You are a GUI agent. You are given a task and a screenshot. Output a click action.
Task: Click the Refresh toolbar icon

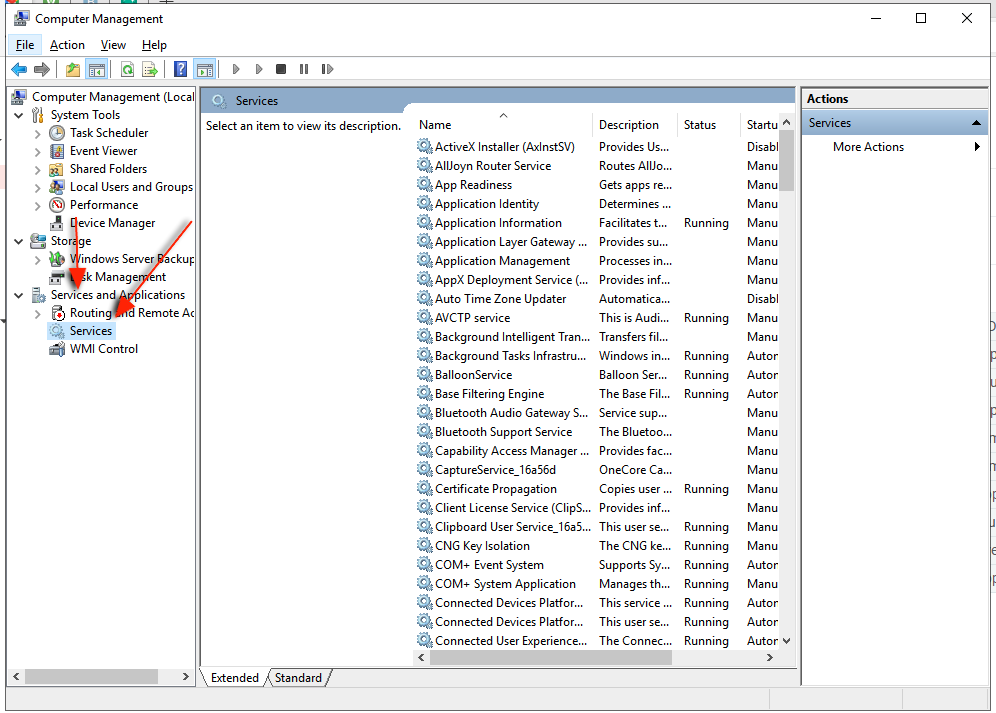point(127,69)
